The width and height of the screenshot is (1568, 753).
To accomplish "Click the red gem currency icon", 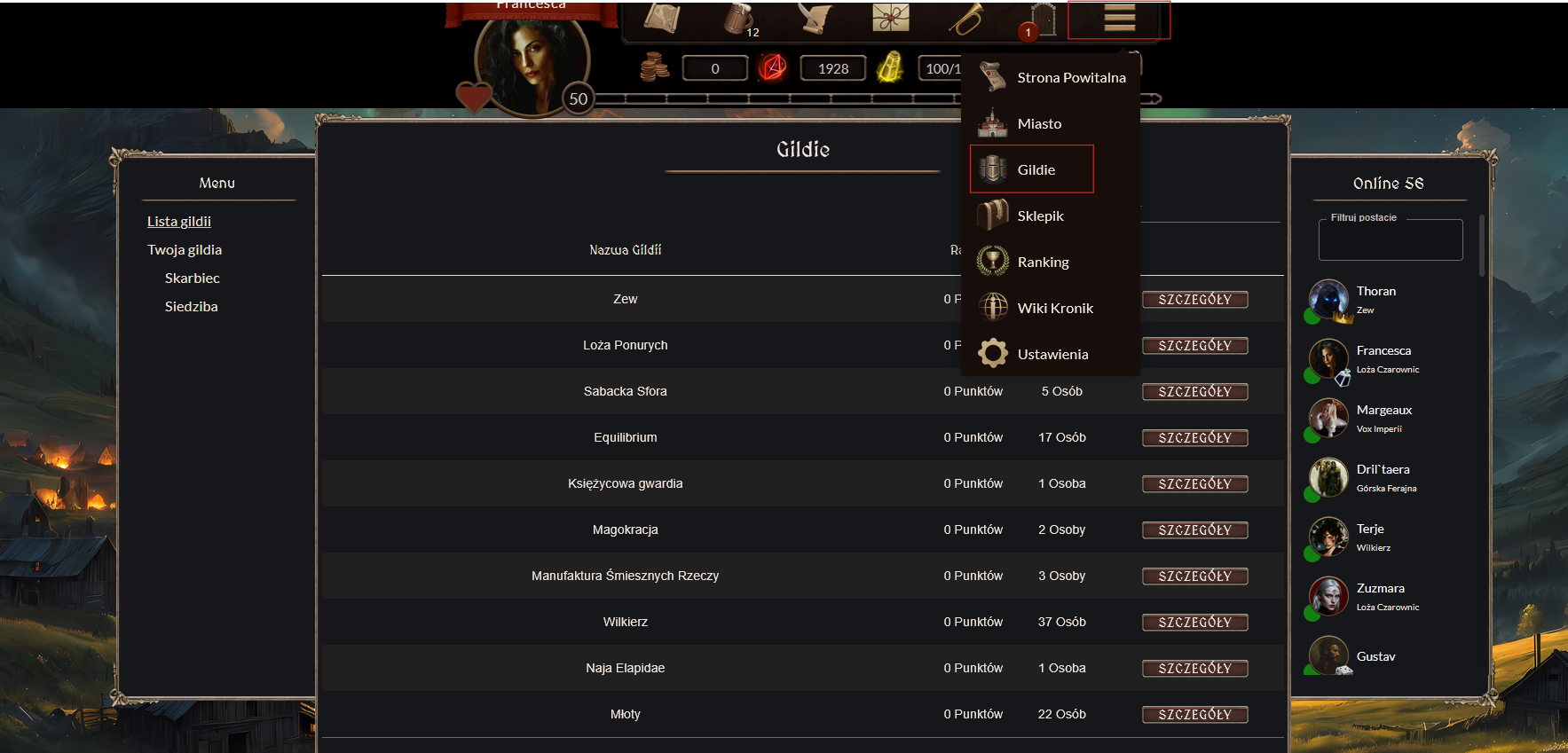I will [773, 67].
